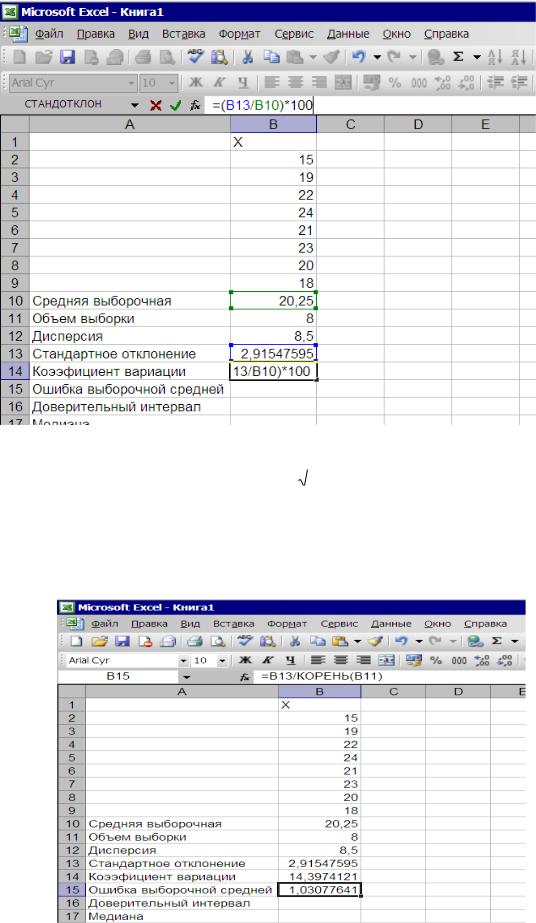Viewport: 536px width, 923px height.
Task: Open Сервис menu in lower Excel window
Action: [339, 623]
